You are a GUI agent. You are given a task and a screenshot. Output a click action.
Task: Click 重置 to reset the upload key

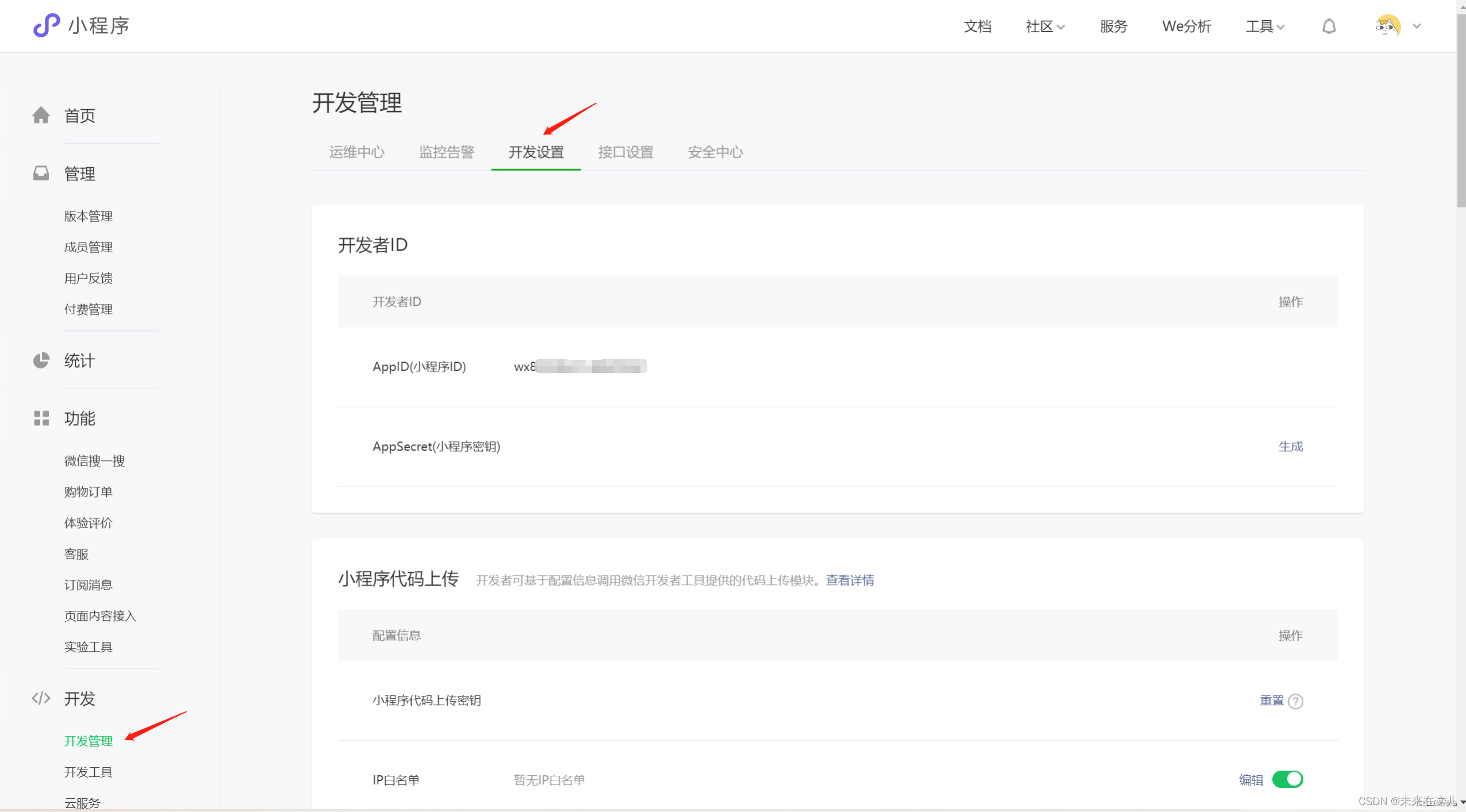pyautogui.click(x=1271, y=701)
